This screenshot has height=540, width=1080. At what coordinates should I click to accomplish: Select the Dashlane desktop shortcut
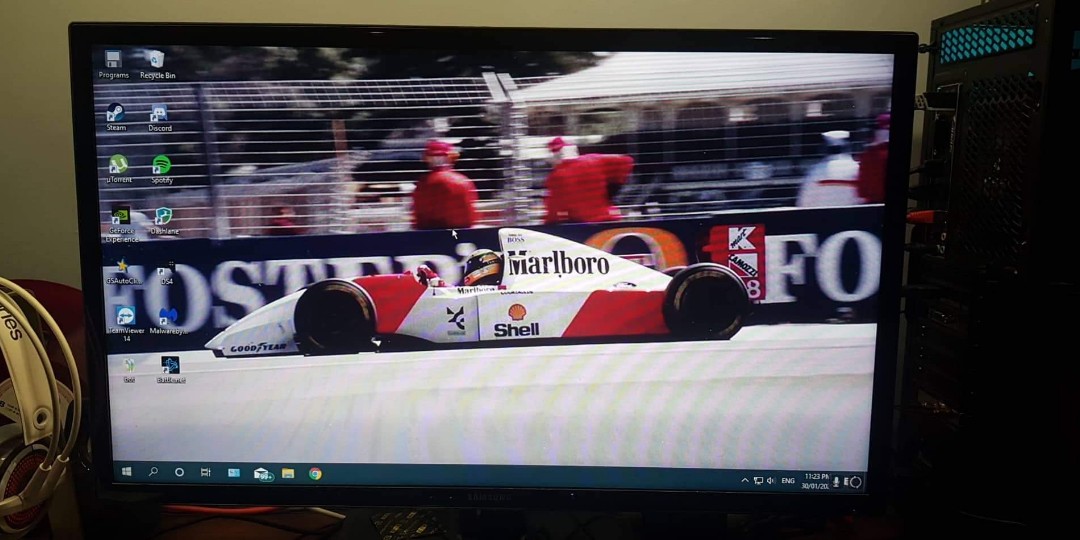pyautogui.click(x=163, y=216)
